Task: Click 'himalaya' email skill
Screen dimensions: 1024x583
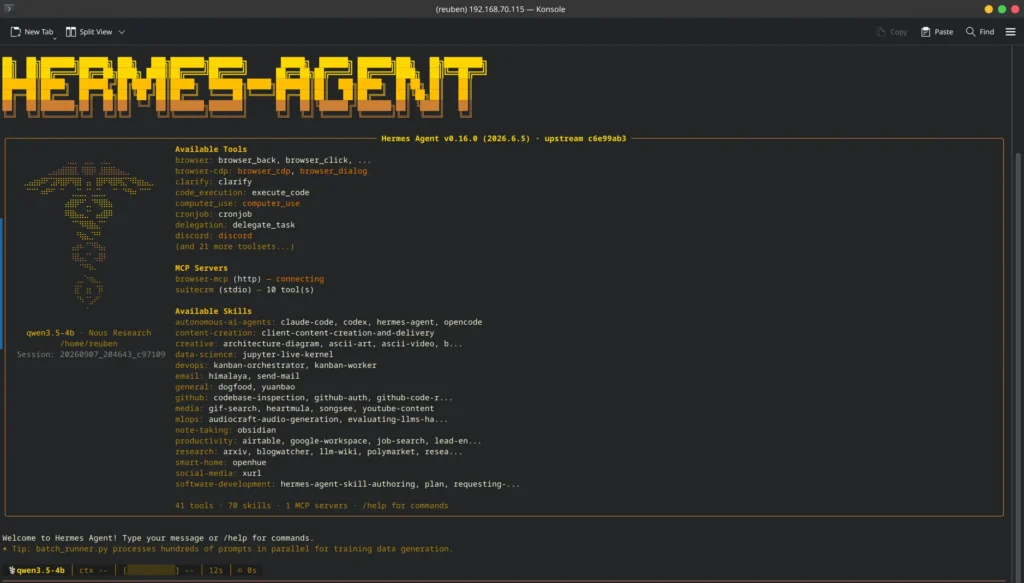Action: click(x=227, y=375)
